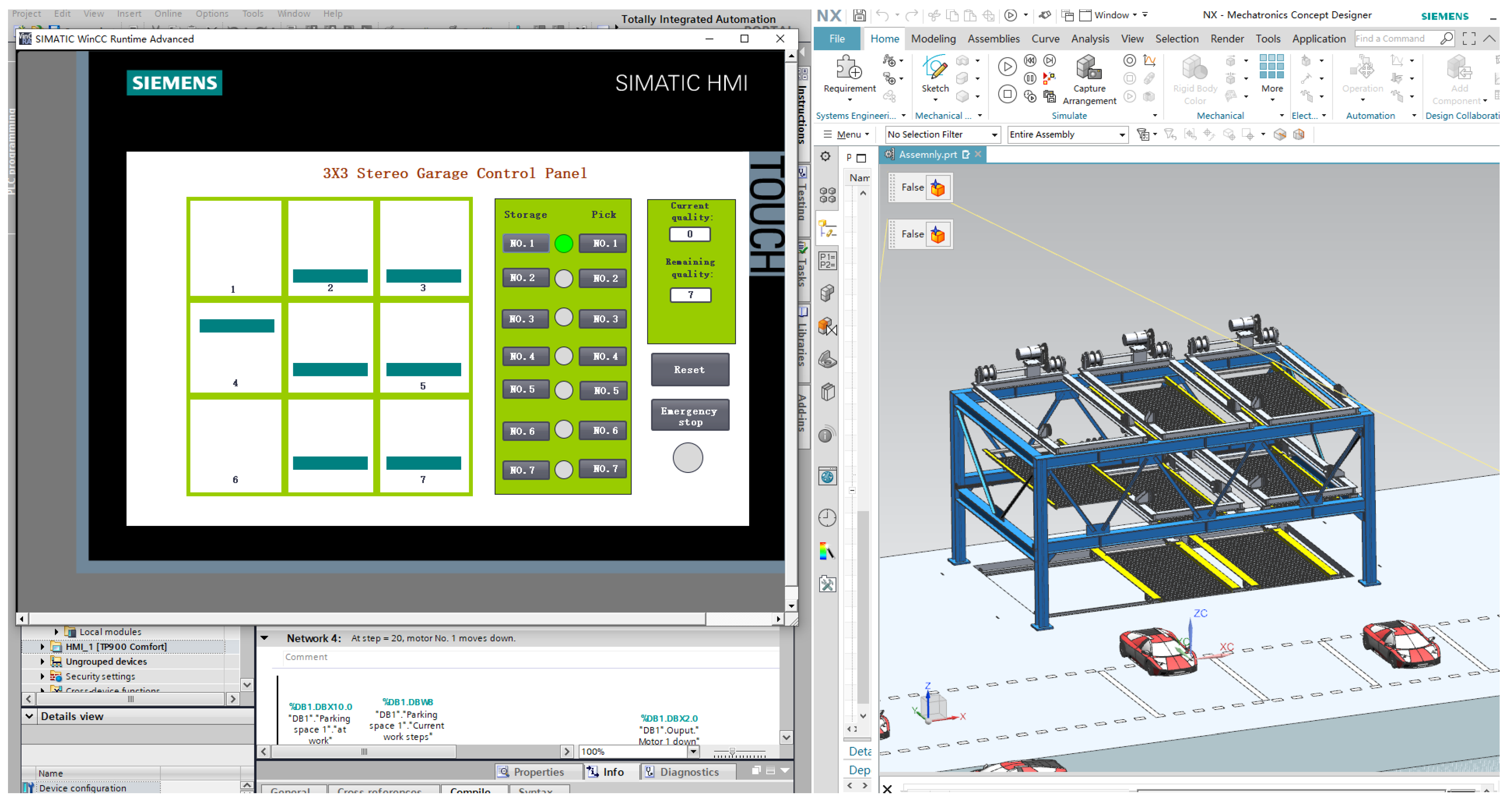
Task: Click the round lamp below Emergency stop
Action: point(687,458)
